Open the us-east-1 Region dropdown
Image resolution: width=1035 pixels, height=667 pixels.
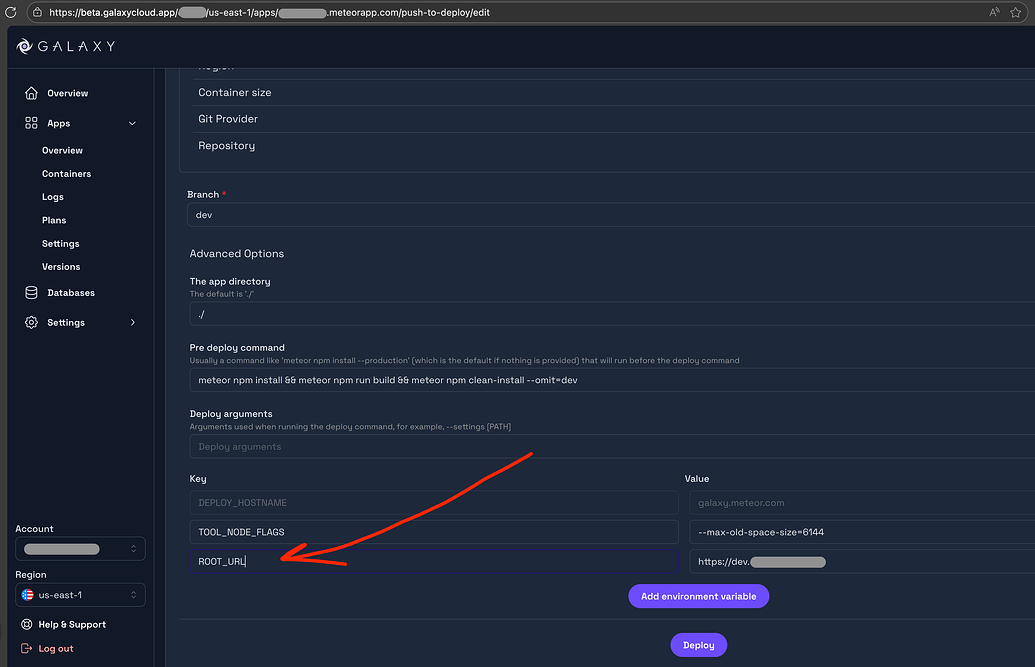[80, 594]
